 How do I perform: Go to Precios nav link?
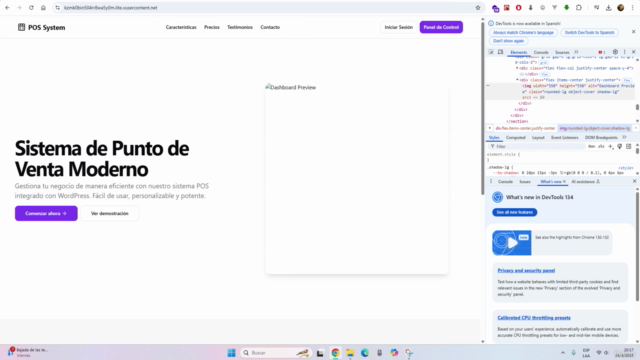tap(212, 27)
